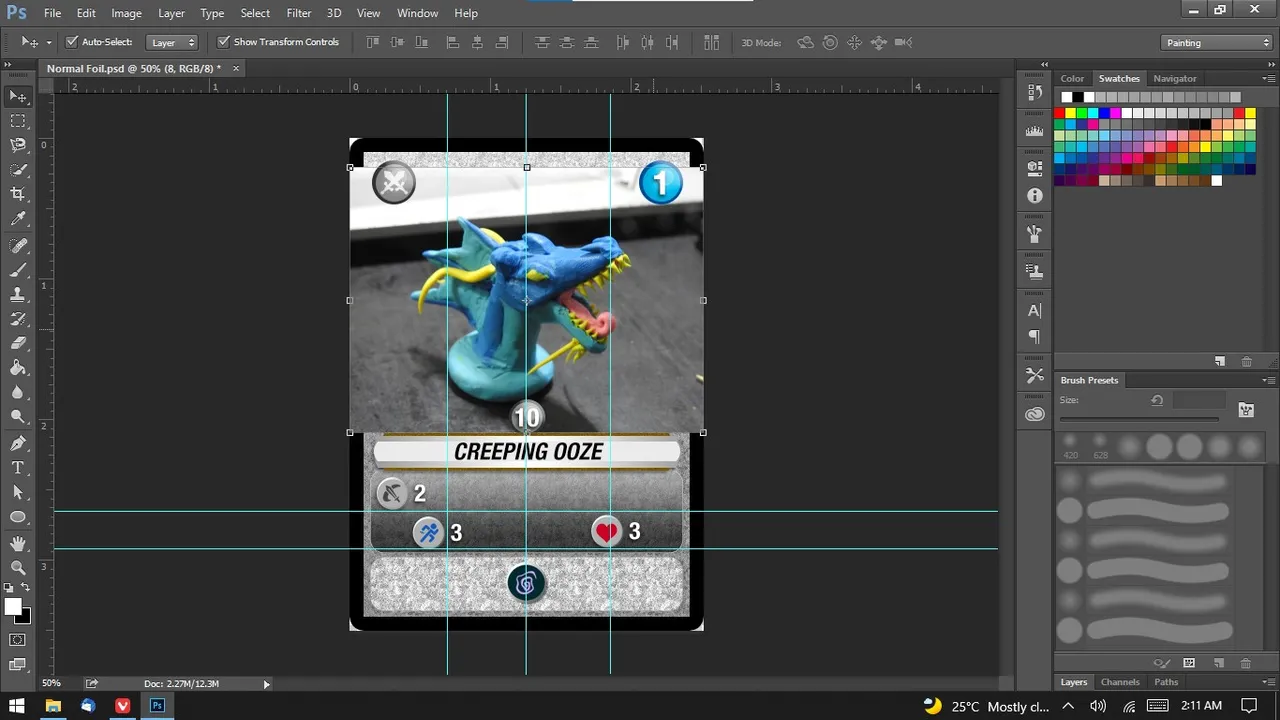Toggle Show Transform Controls checkbox
1280x720 pixels.
point(224,42)
